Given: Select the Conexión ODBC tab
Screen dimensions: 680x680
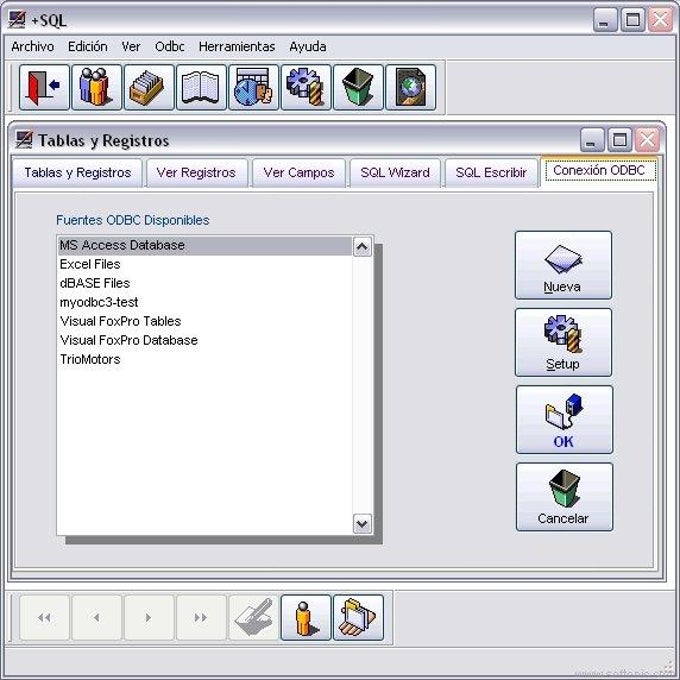Looking at the screenshot, I should pyautogui.click(x=599, y=170).
